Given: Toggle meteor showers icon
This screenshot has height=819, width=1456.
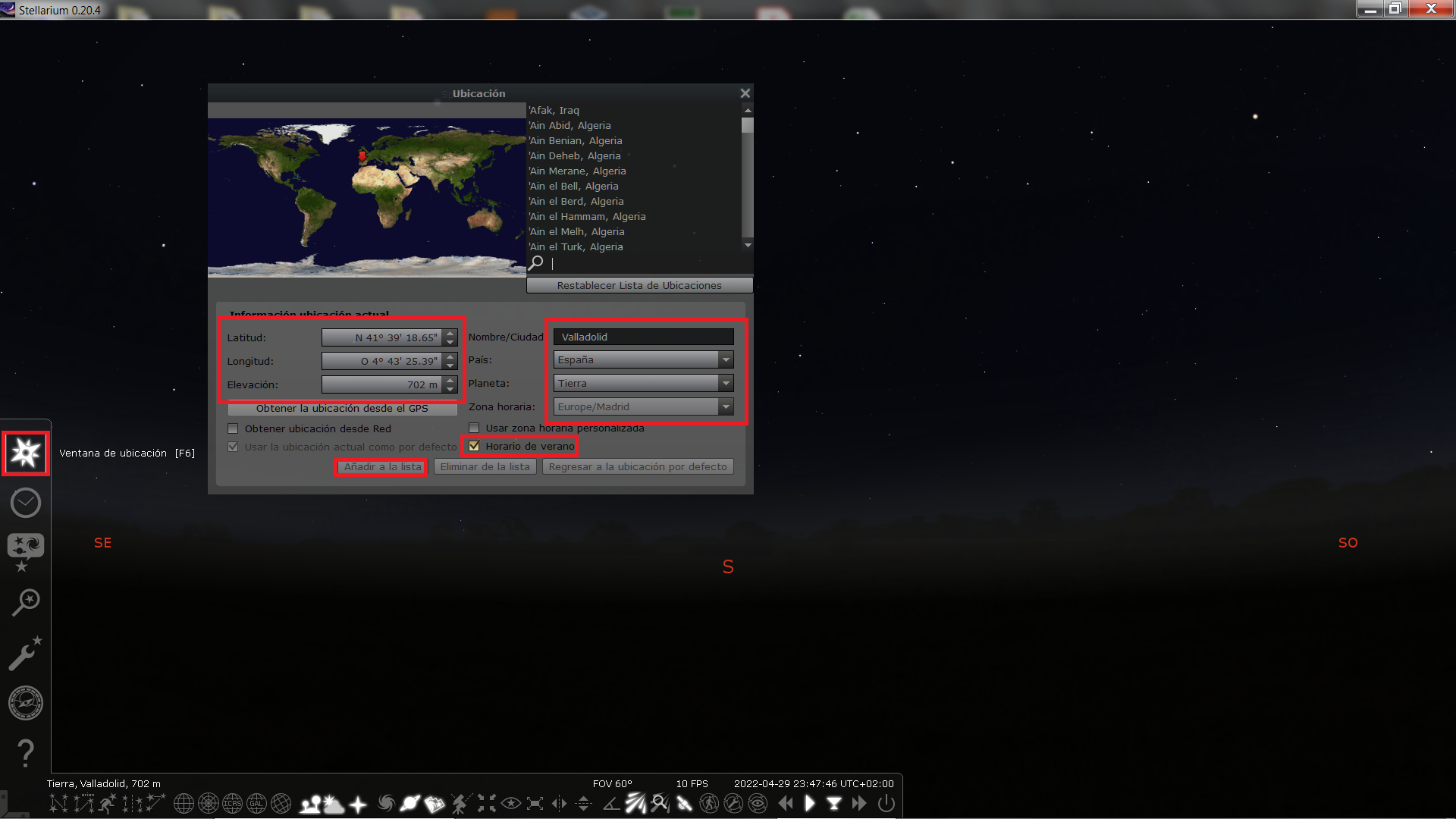Looking at the screenshot, I should click(x=635, y=803).
